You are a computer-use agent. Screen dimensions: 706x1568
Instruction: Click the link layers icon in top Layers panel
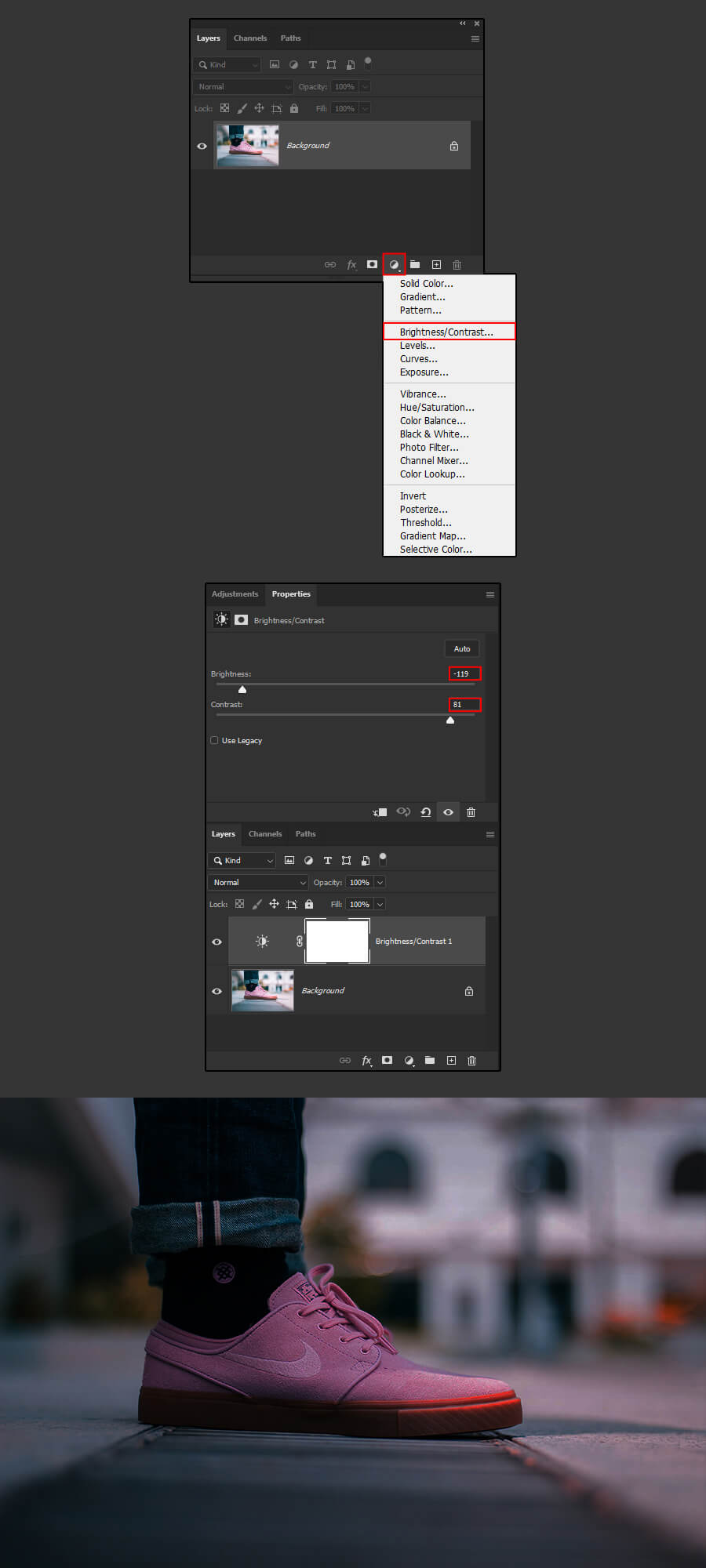tap(330, 264)
